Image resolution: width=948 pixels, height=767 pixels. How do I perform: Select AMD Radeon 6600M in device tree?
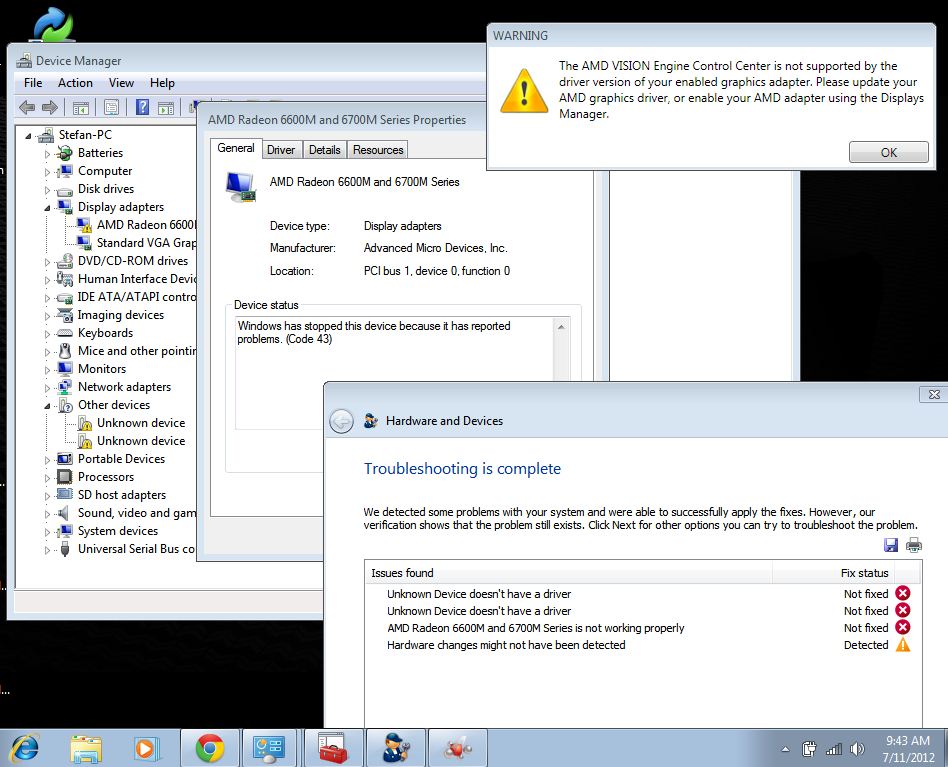point(146,225)
